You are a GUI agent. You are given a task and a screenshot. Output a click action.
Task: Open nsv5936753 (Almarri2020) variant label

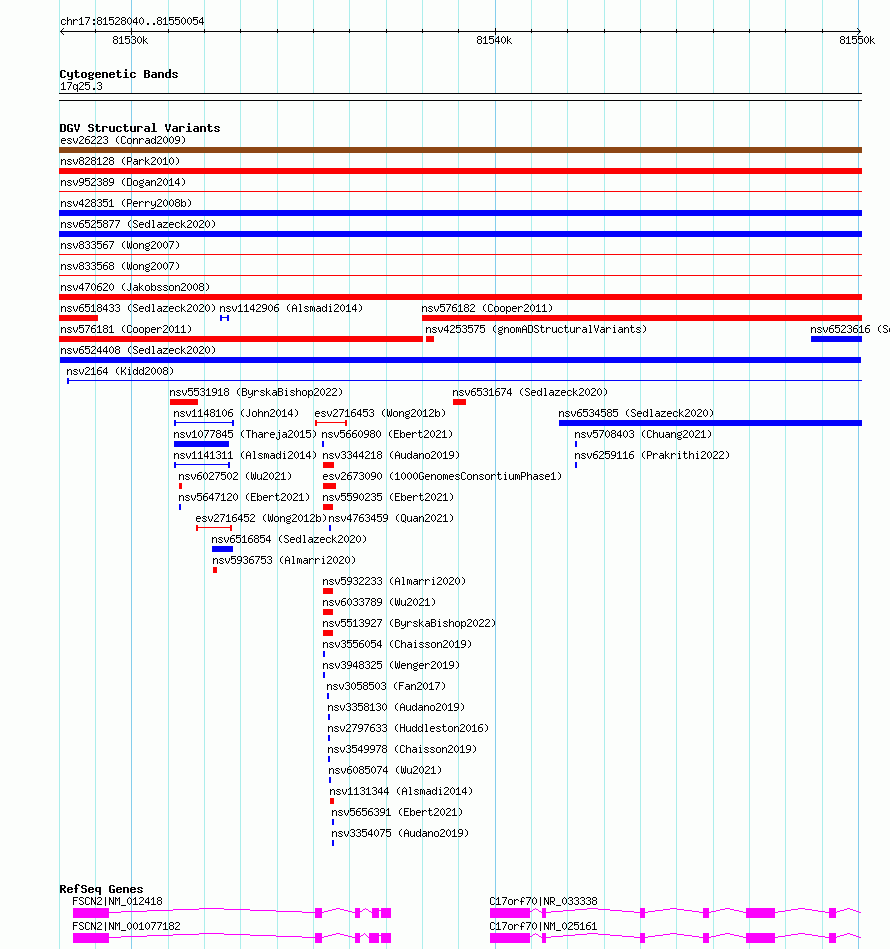(x=284, y=560)
